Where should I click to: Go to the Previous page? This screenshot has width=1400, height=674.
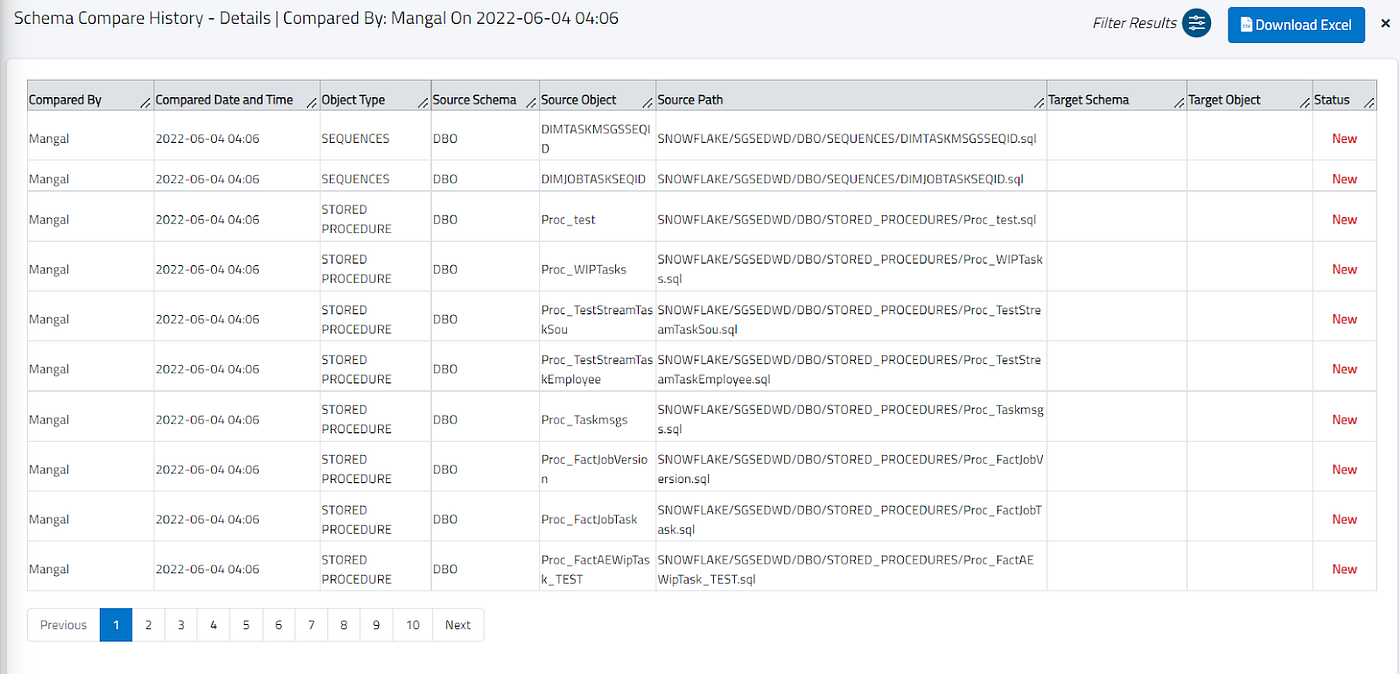64,625
